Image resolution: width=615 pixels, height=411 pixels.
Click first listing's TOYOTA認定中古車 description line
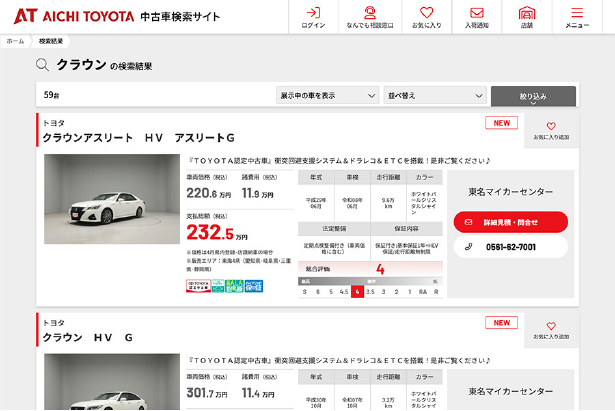(339, 161)
